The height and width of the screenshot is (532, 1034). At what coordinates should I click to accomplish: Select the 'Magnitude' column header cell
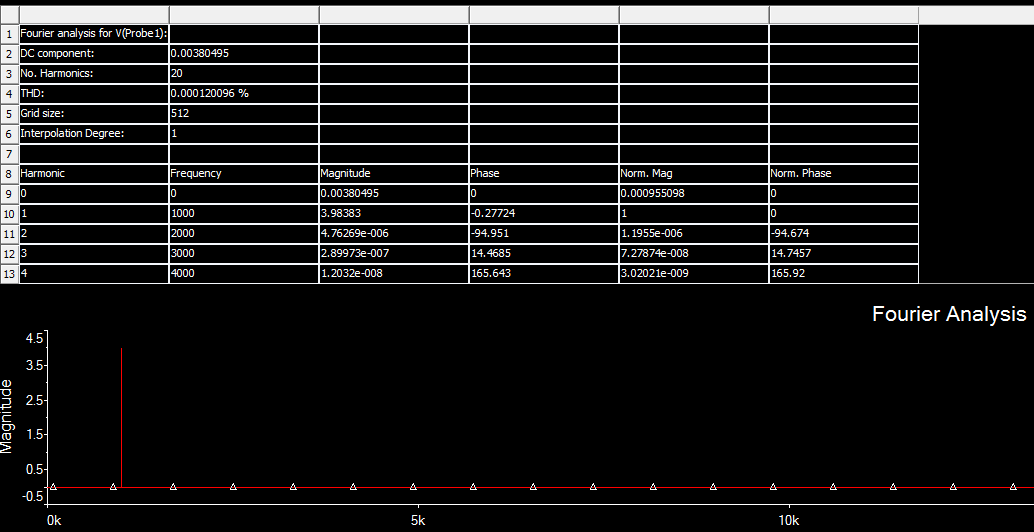point(394,173)
